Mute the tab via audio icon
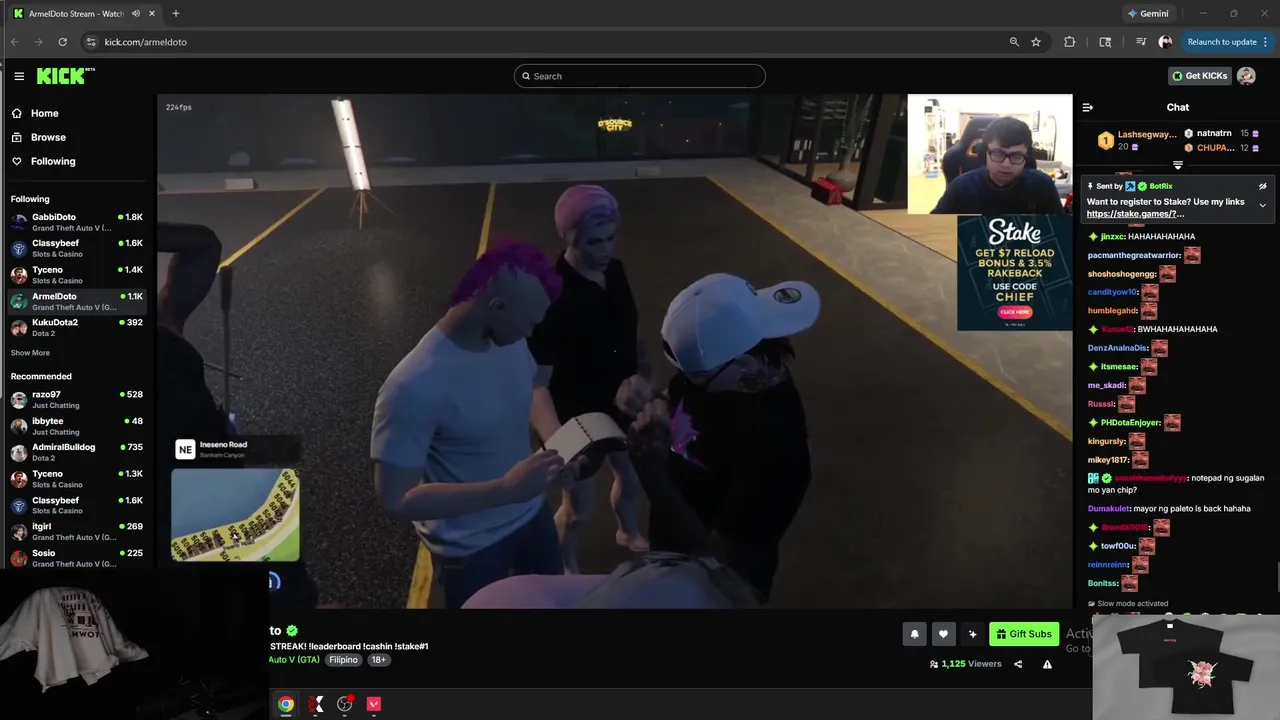Screen dimensions: 1280x720 coord(136,14)
